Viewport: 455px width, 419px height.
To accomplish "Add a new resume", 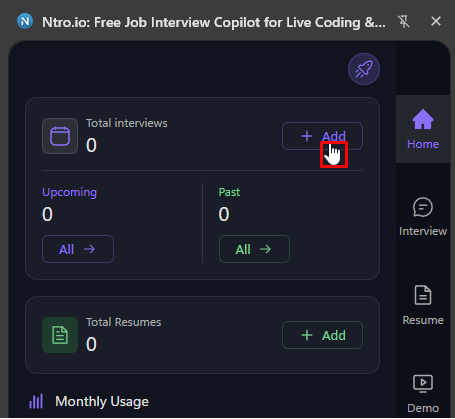I will [x=322, y=335].
